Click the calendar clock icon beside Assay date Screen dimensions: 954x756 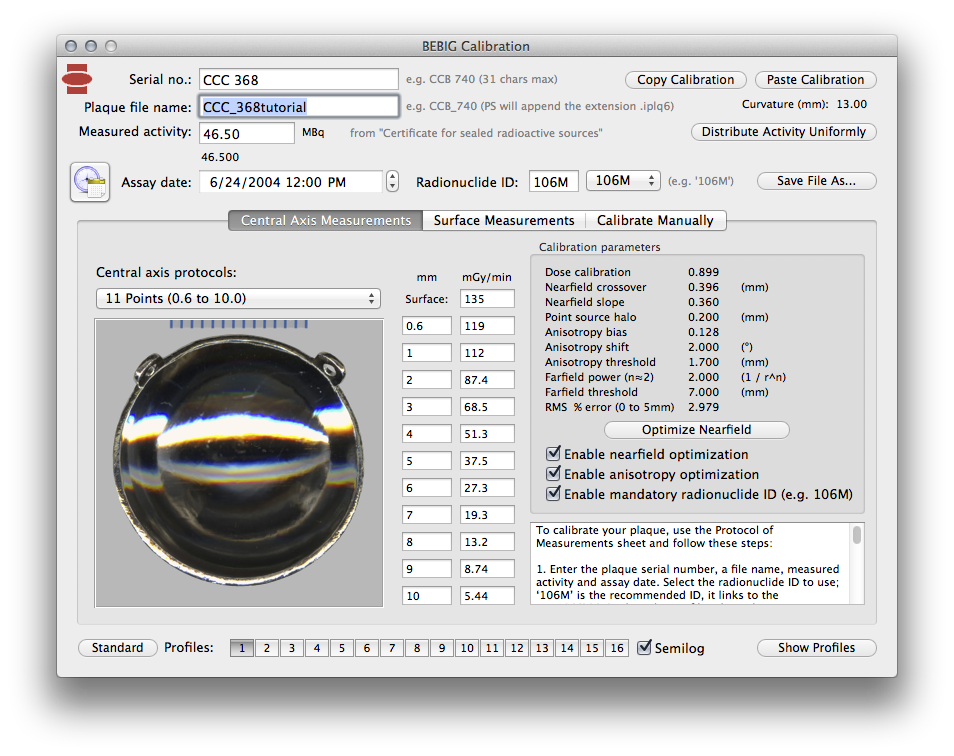[89, 182]
